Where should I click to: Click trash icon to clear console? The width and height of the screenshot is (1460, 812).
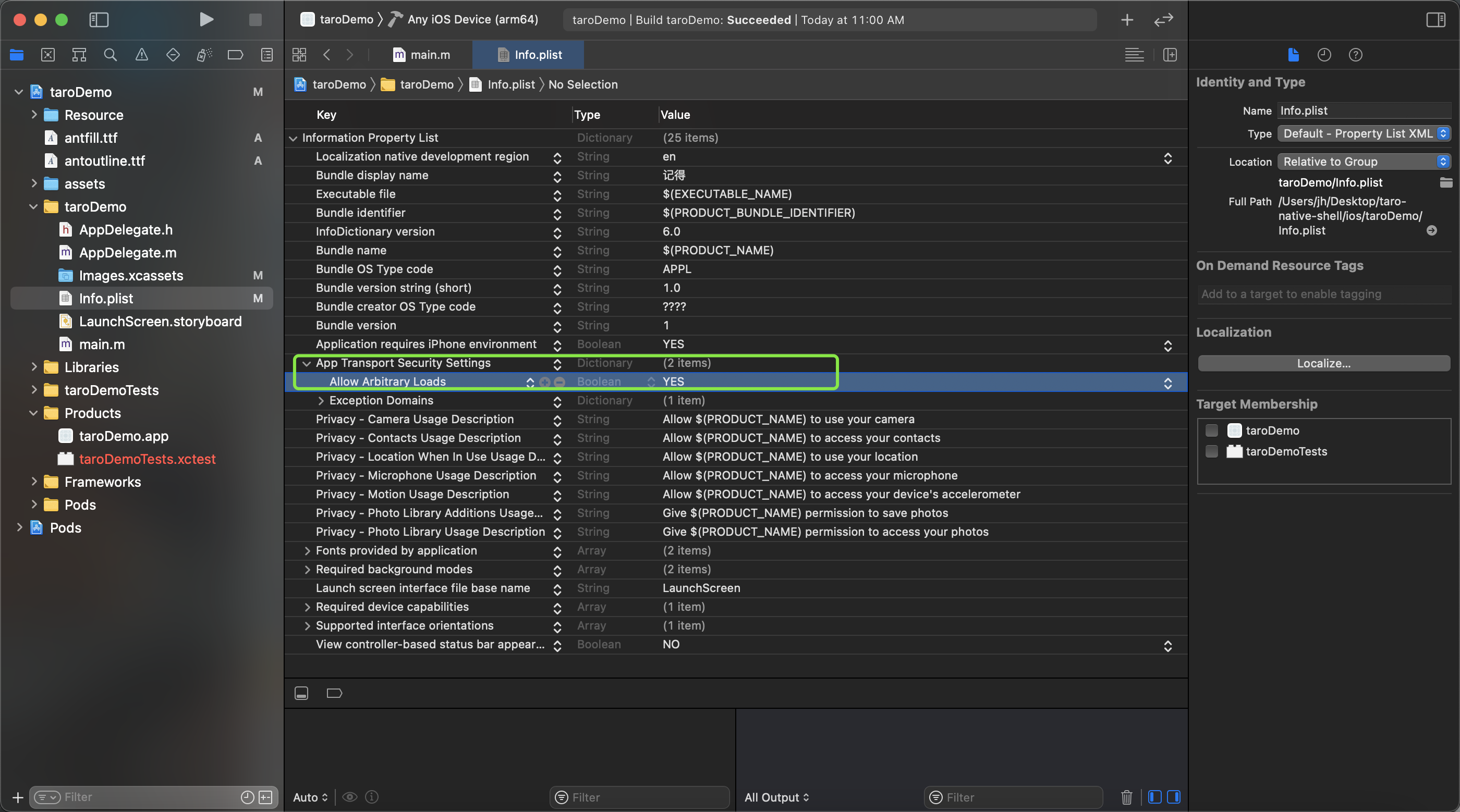tap(1126, 797)
